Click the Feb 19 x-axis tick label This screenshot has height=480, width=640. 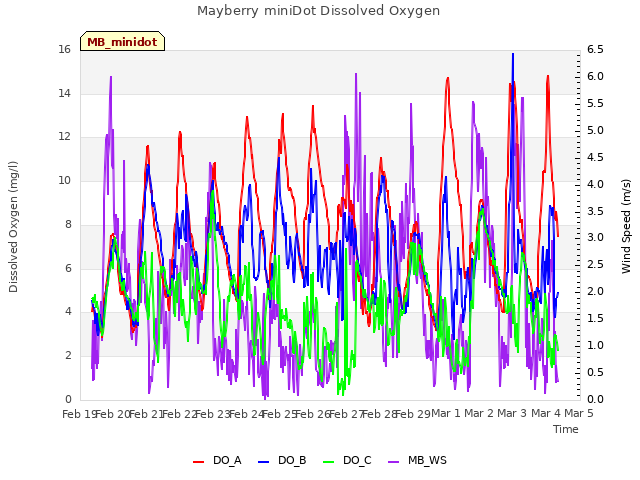coord(79,414)
